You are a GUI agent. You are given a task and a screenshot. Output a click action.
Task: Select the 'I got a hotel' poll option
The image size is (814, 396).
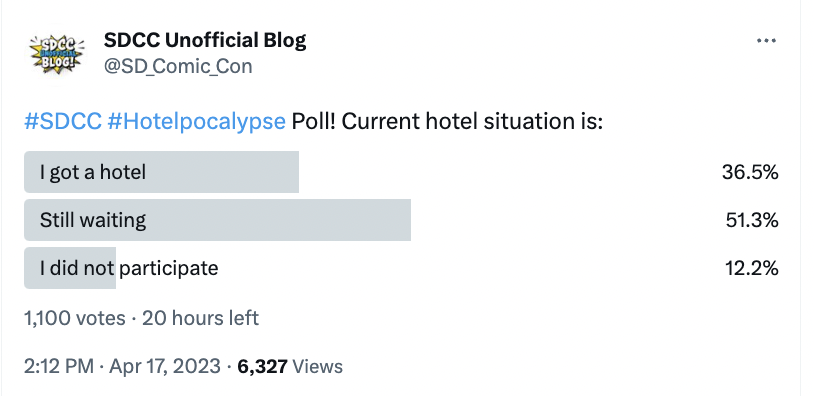(401, 172)
